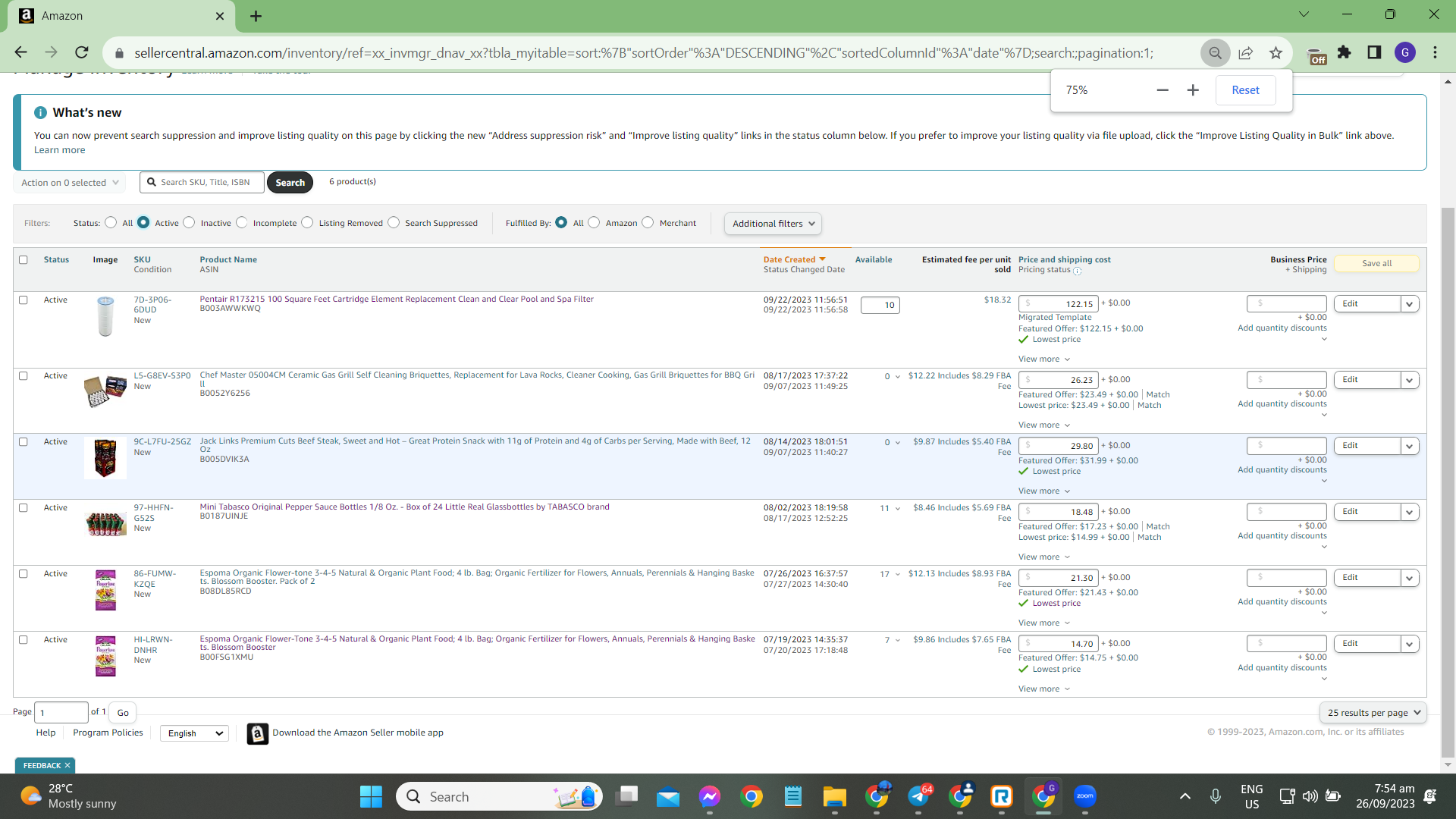Choose the All status radio button
The image size is (1456, 819).
(x=111, y=222)
